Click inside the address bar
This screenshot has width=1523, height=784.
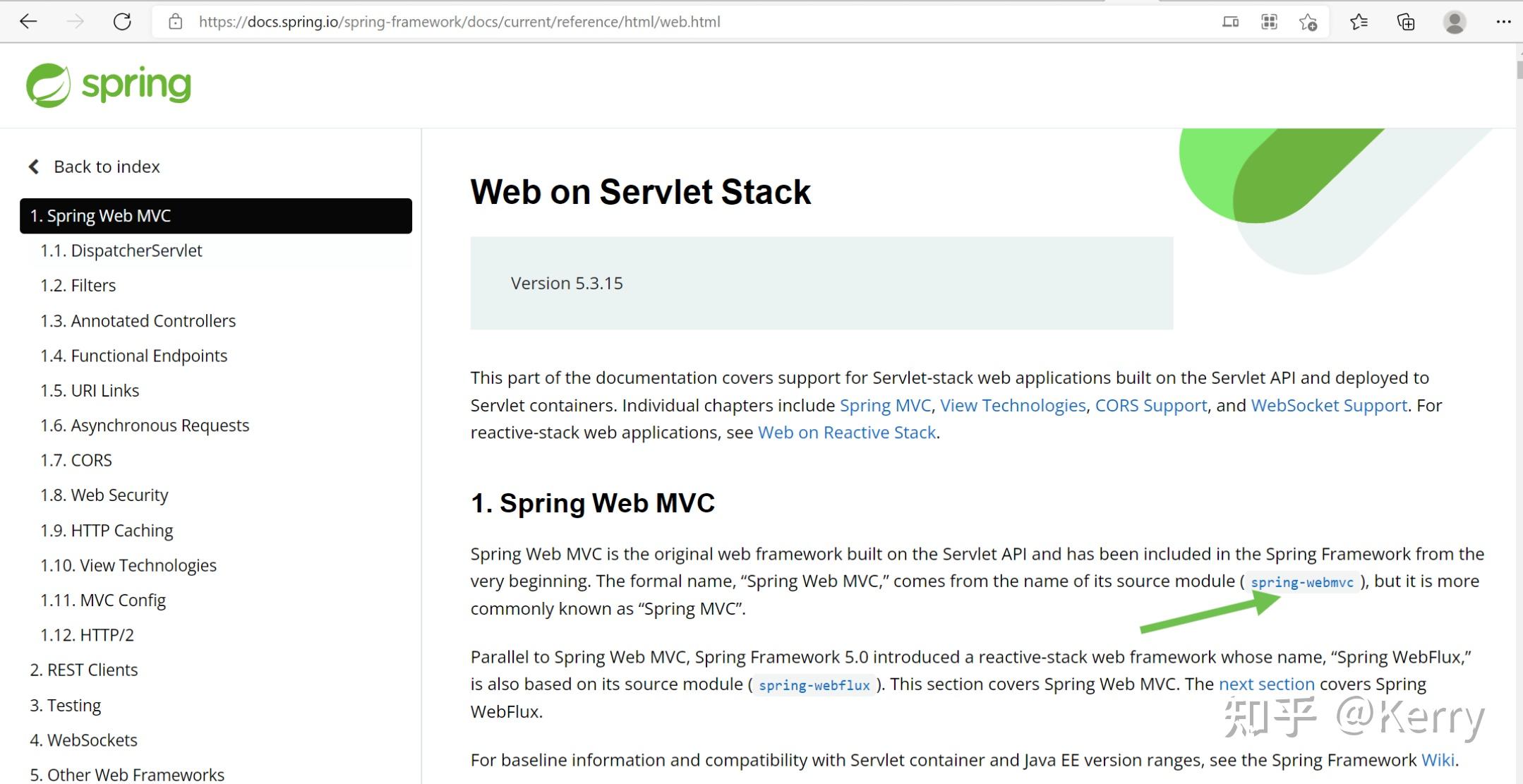(459, 21)
